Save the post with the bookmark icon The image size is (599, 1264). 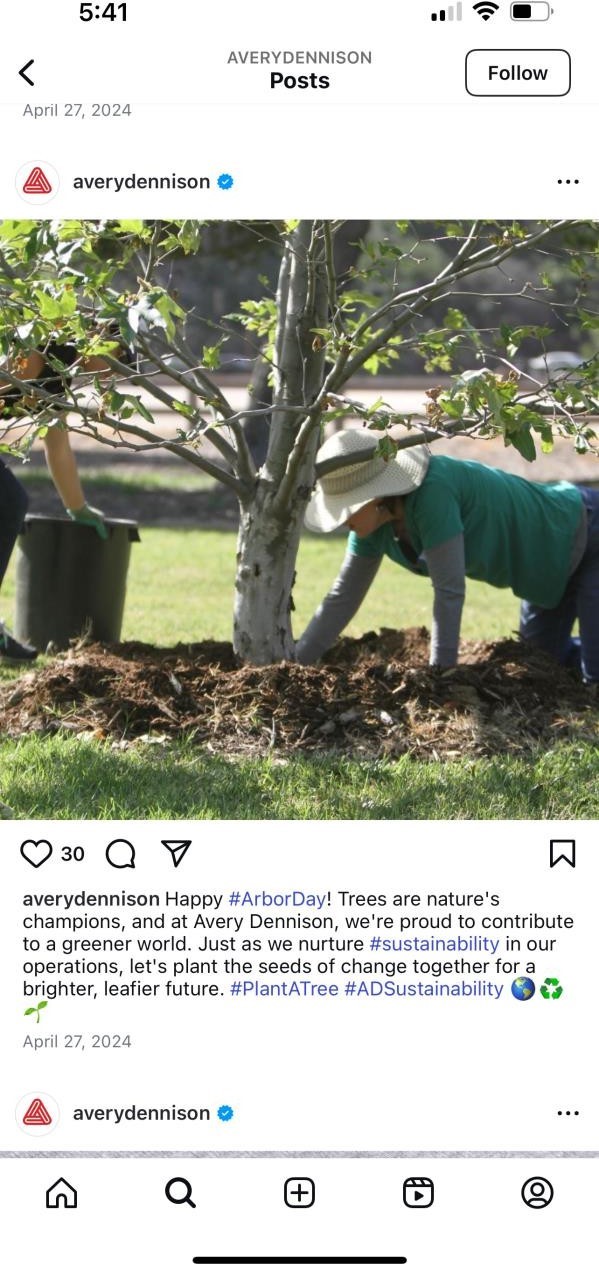(562, 853)
